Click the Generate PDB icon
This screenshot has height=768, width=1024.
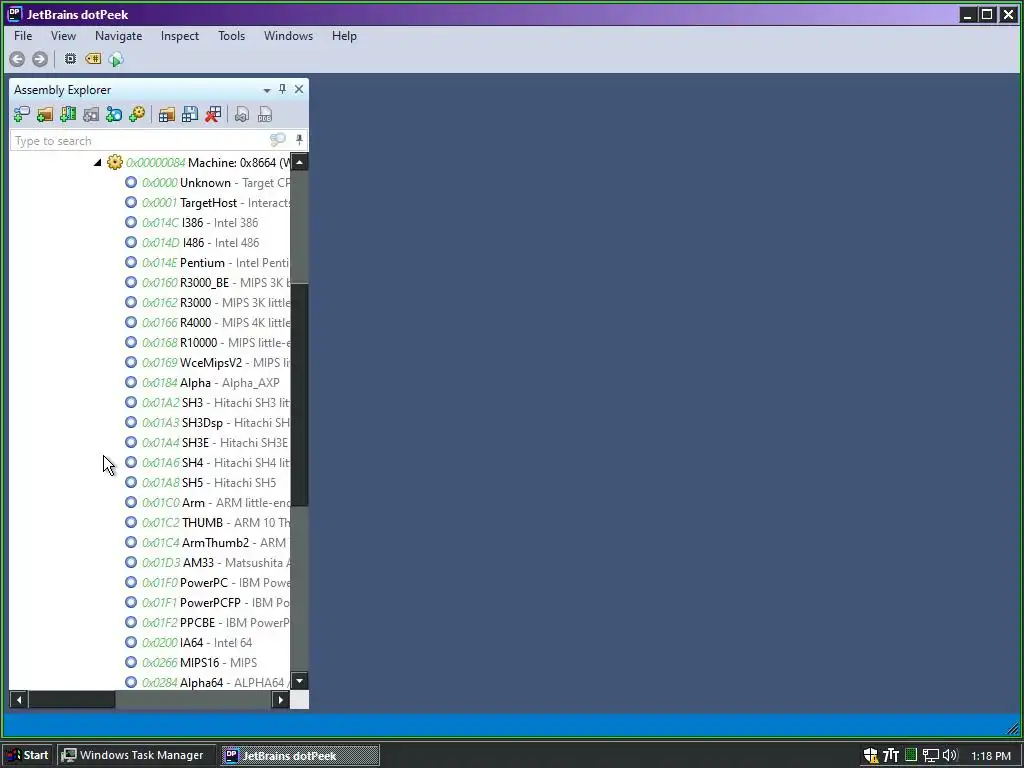pyautogui.click(x=264, y=115)
